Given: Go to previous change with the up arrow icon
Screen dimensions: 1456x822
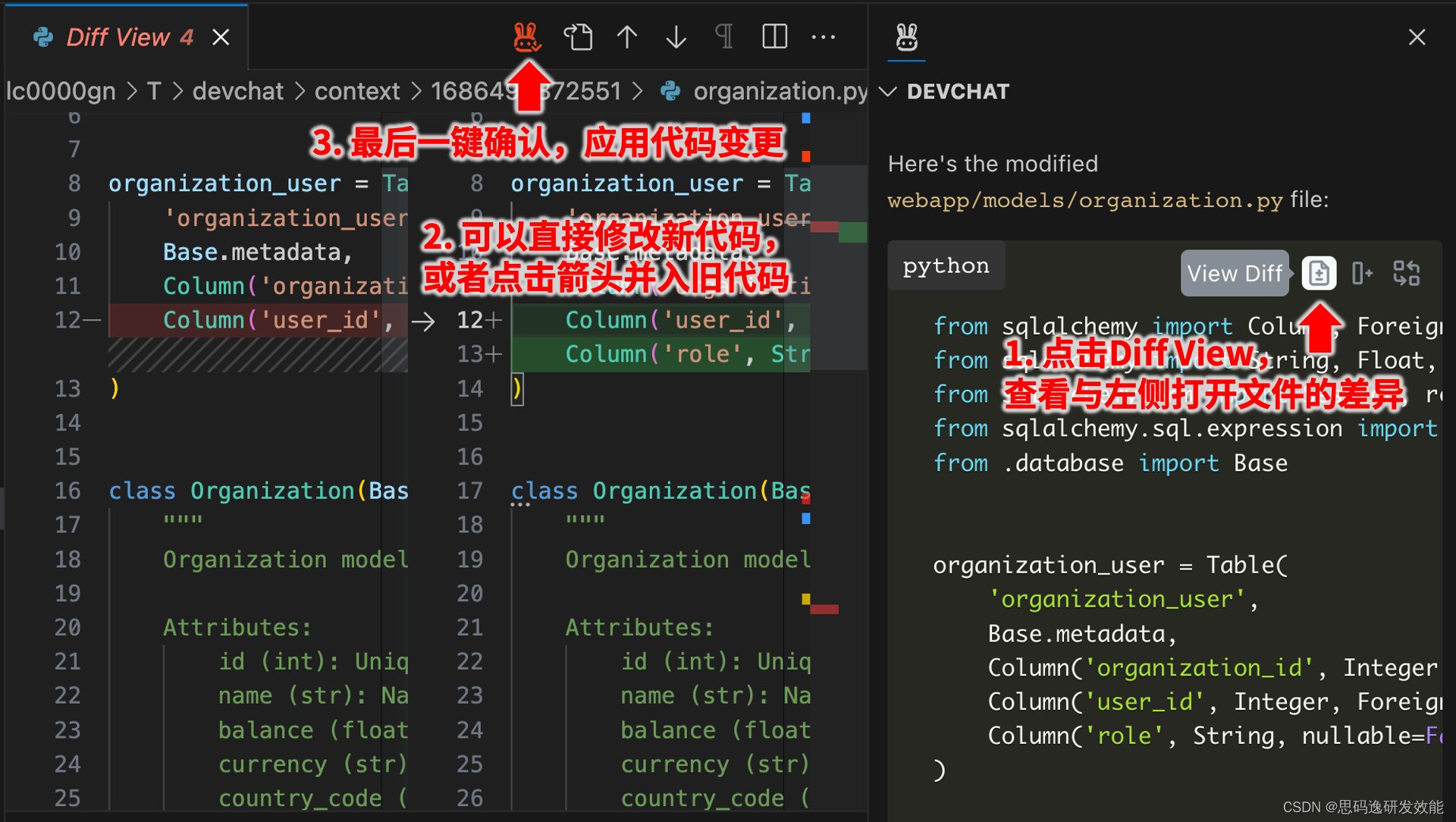Looking at the screenshot, I should pos(627,36).
